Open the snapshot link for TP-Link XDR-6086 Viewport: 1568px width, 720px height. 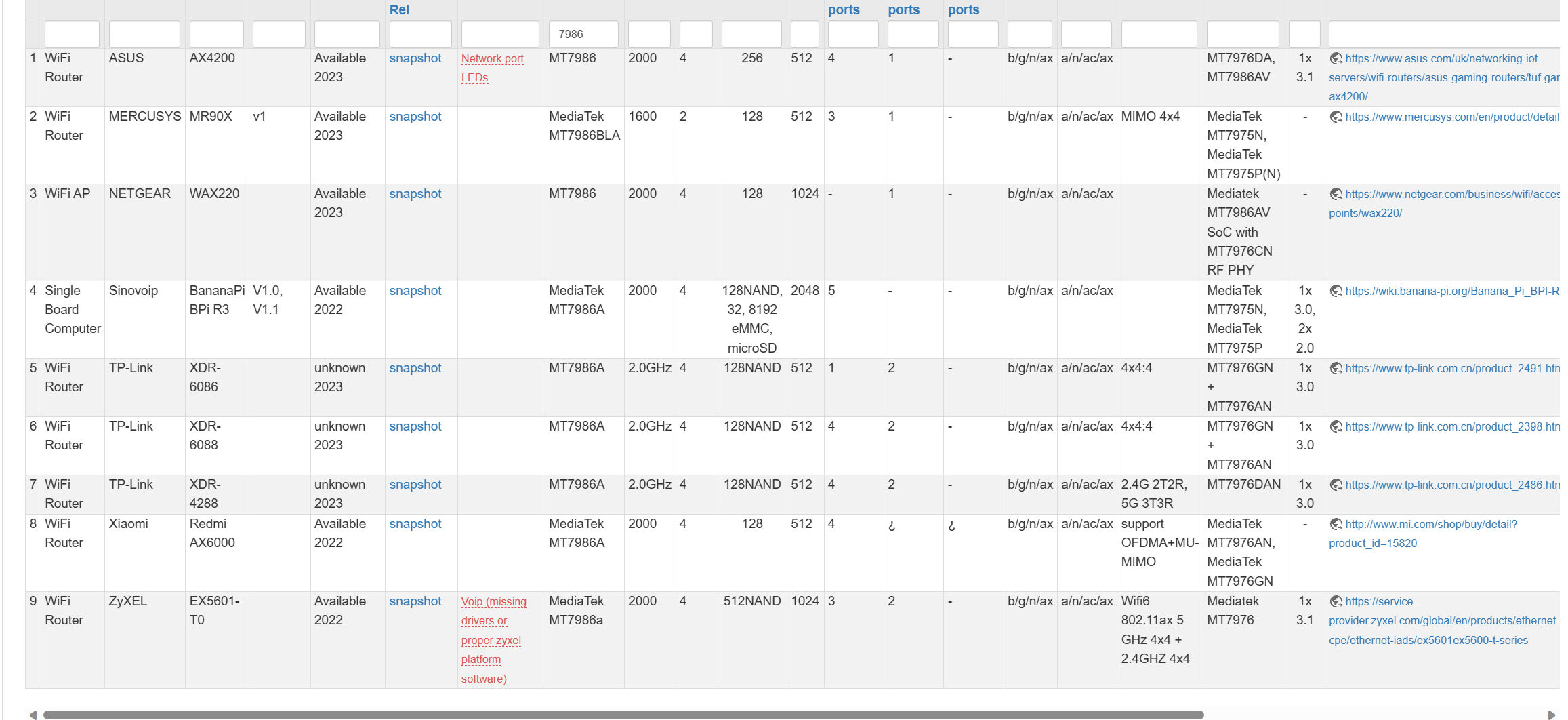pos(415,368)
